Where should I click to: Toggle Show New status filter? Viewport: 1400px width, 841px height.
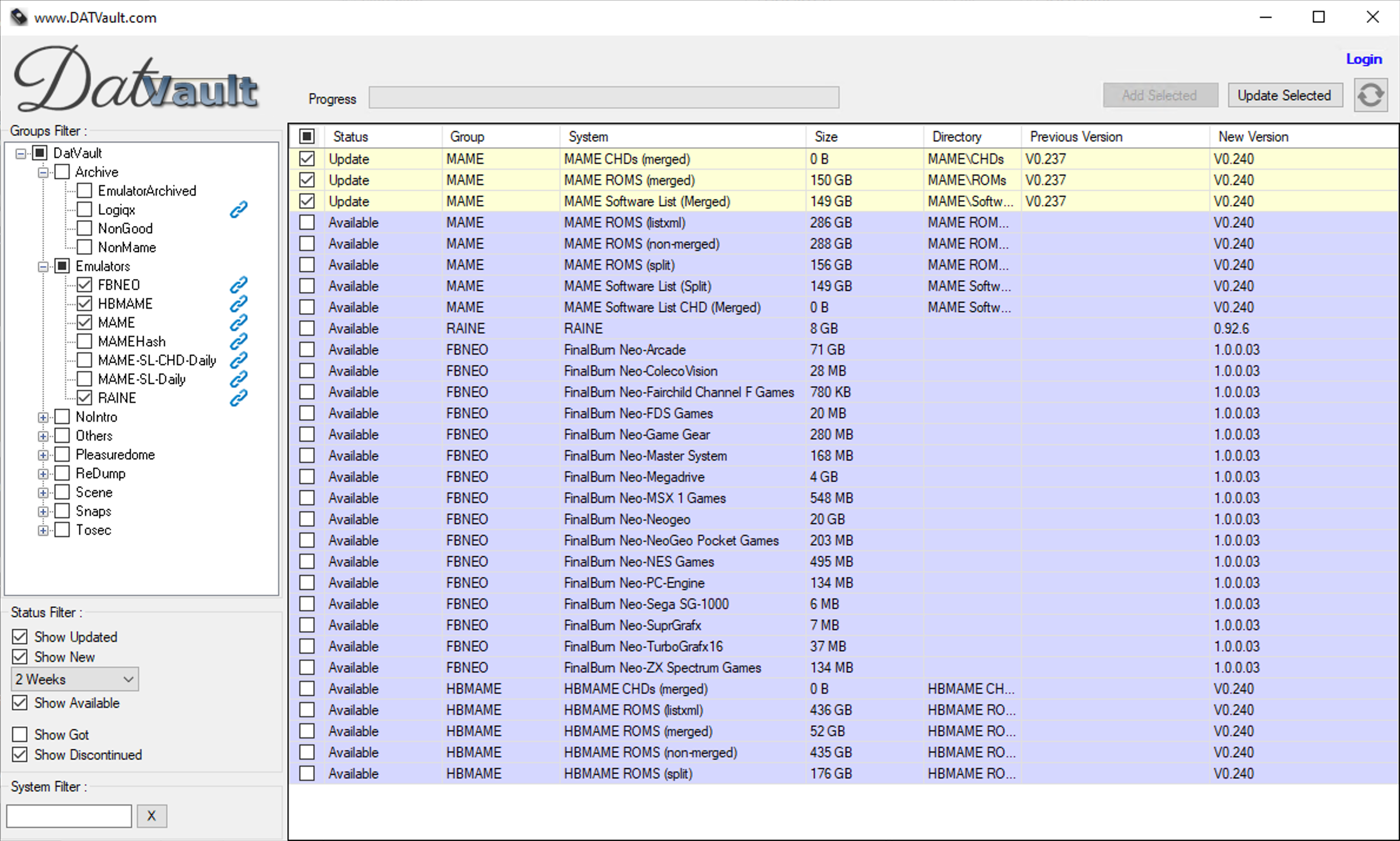click(x=20, y=657)
